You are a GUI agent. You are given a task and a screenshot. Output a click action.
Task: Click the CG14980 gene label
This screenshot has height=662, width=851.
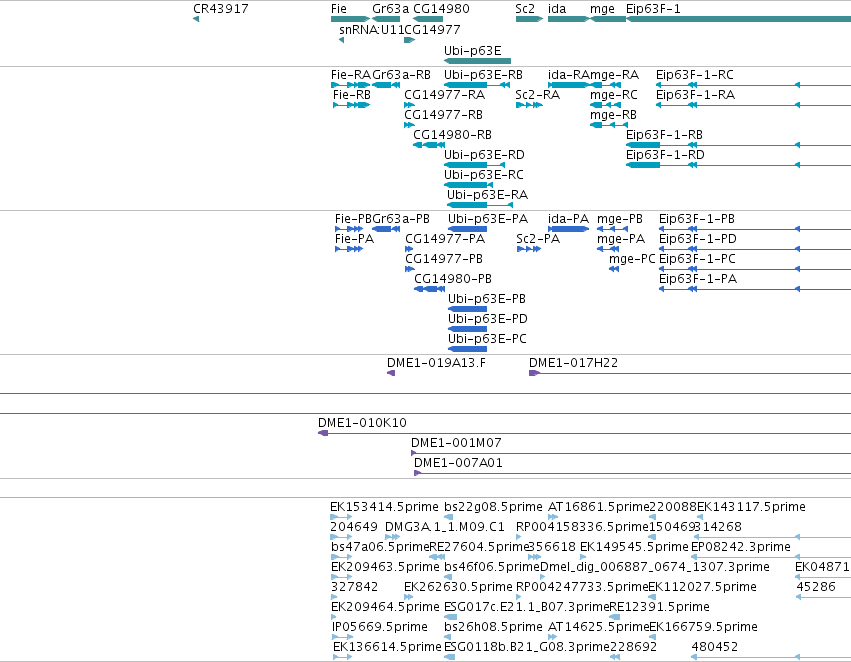(441, 9)
